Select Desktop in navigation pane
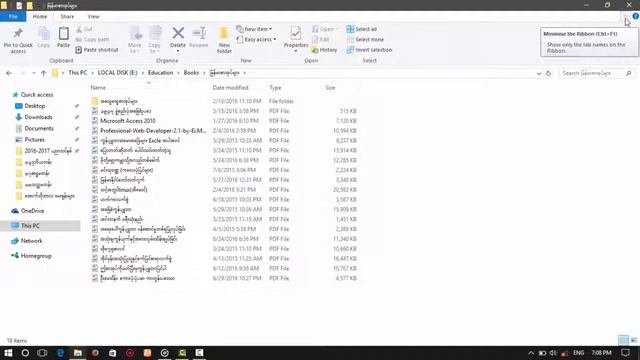The image size is (640, 360). pos(35,106)
